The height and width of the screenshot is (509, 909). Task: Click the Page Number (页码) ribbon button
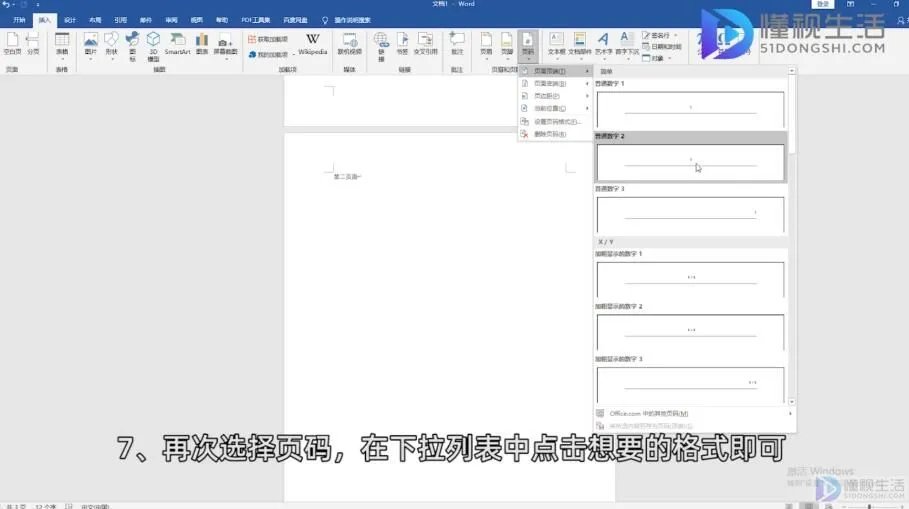click(x=528, y=46)
